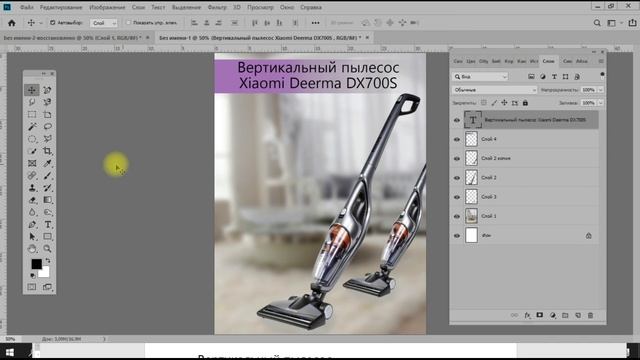This screenshot has height=360, width=640.
Task: Select the Hand tool
Action: (32, 249)
